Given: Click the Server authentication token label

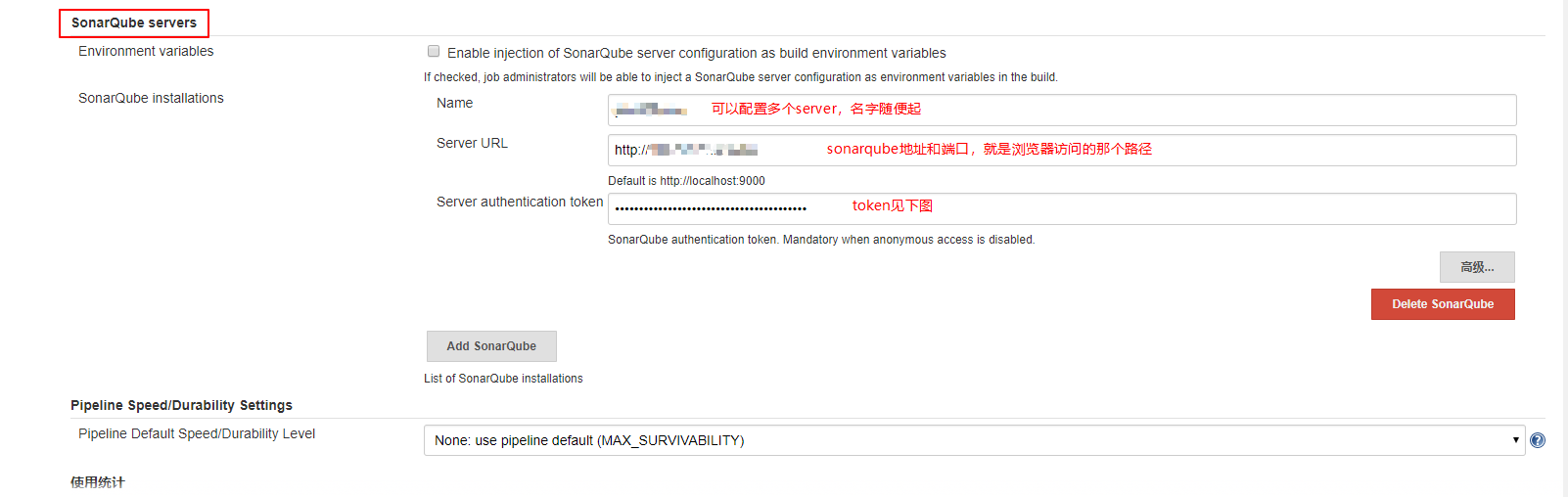Looking at the screenshot, I should point(520,202).
